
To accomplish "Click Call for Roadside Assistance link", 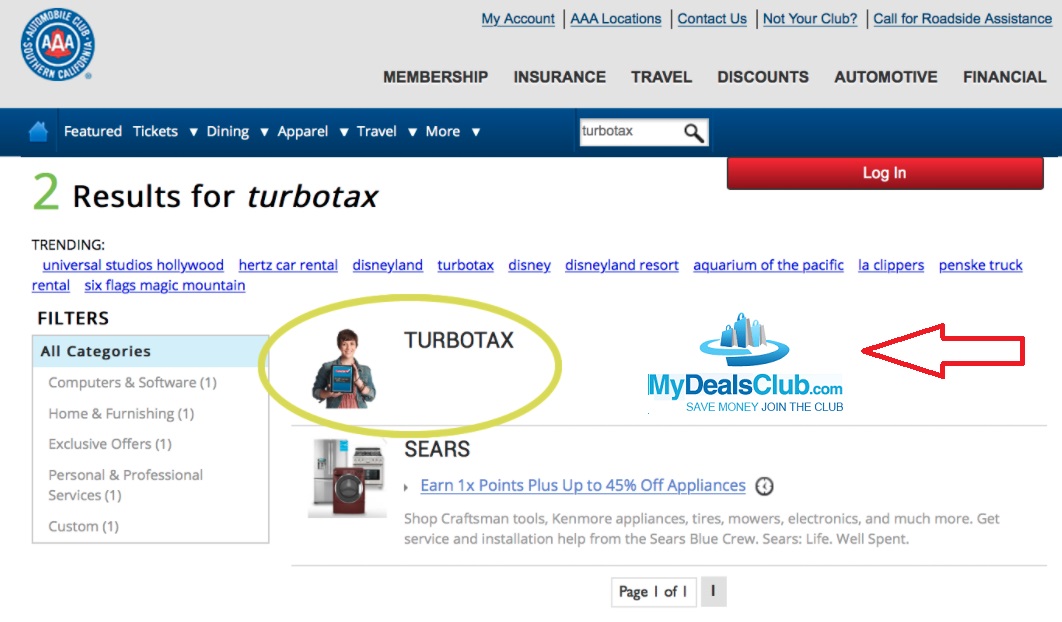I will [962, 19].
